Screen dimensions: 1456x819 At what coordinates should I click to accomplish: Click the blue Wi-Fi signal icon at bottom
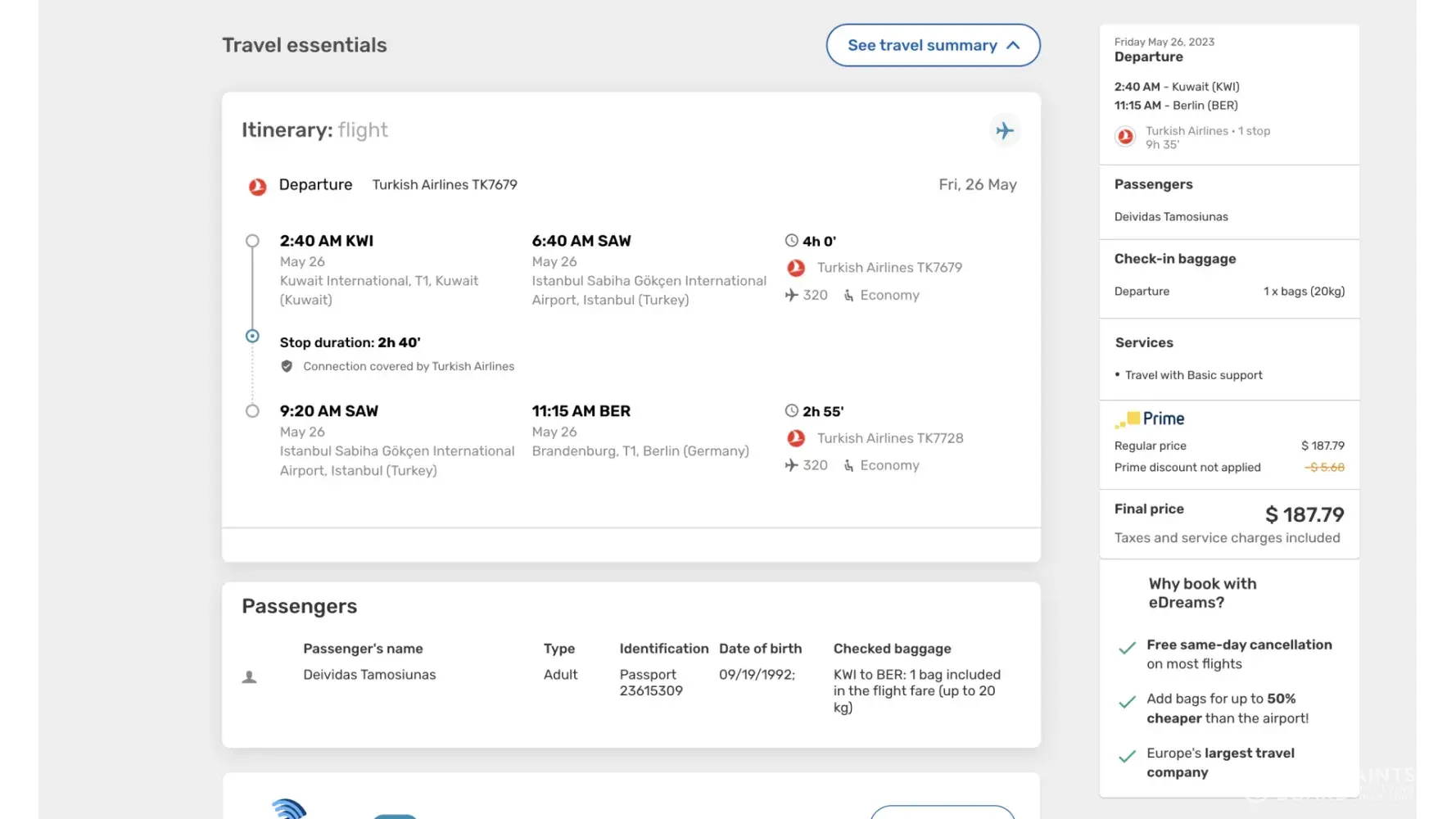click(x=288, y=809)
